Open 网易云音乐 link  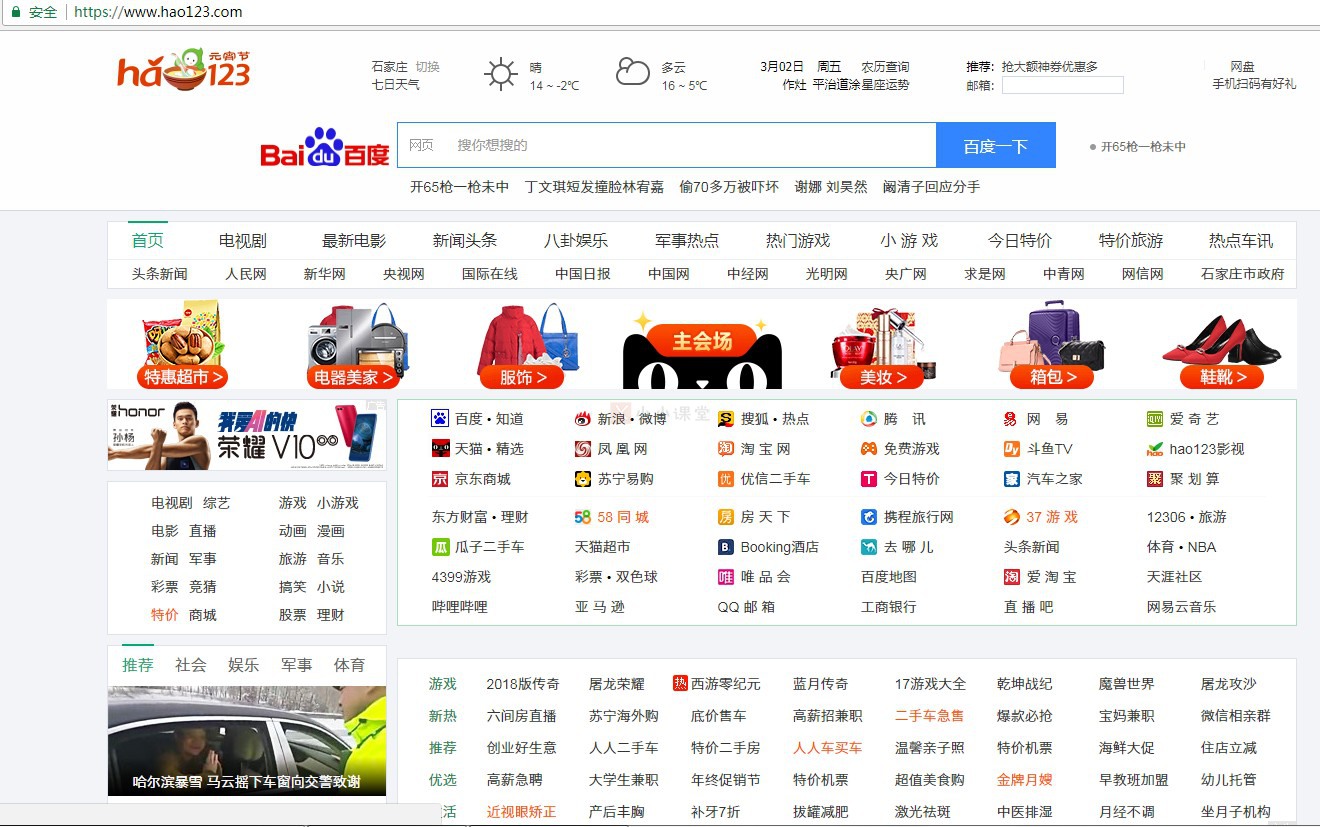click(x=1181, y=607)
